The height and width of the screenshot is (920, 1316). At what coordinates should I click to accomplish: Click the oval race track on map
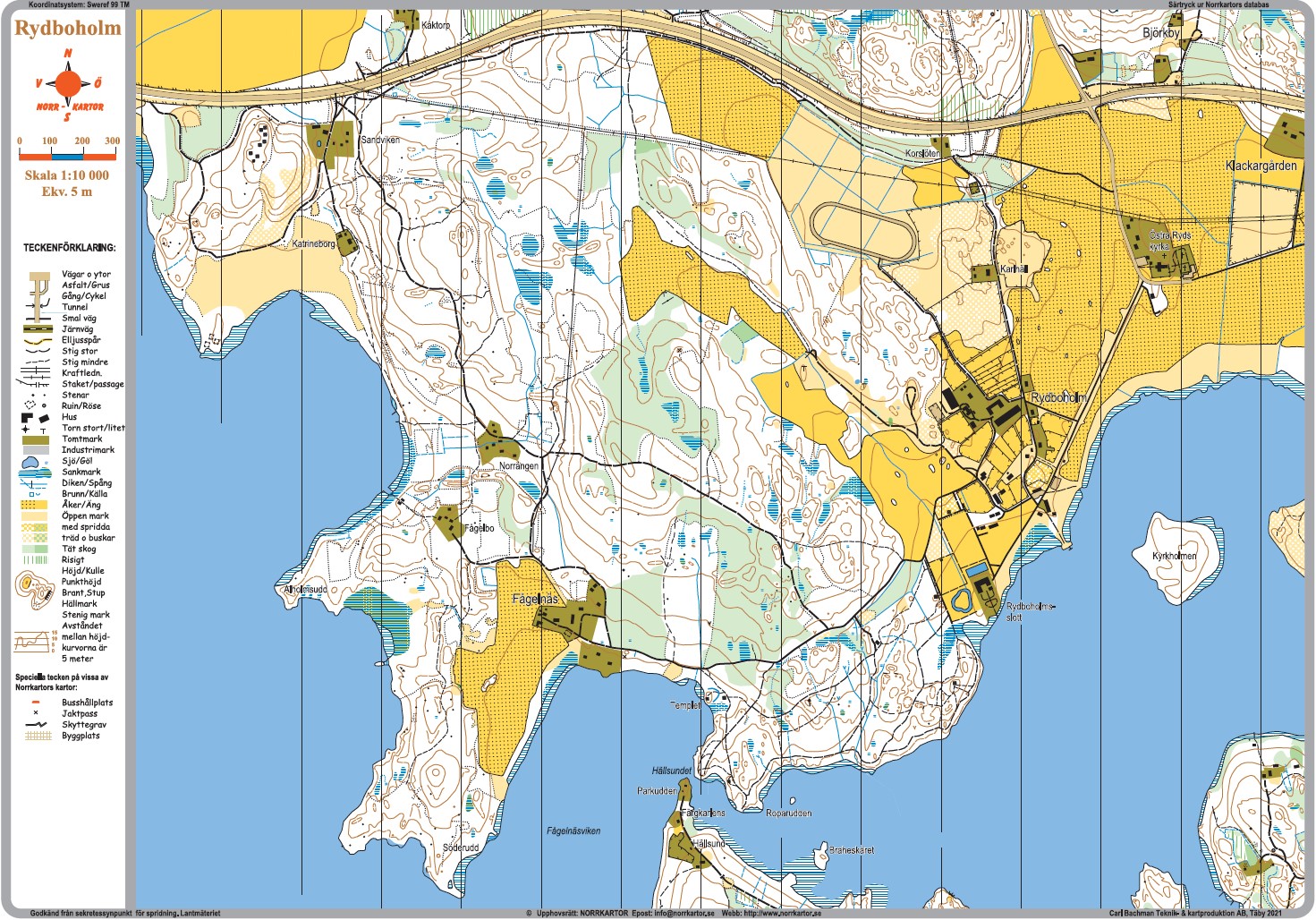(864, 231)
